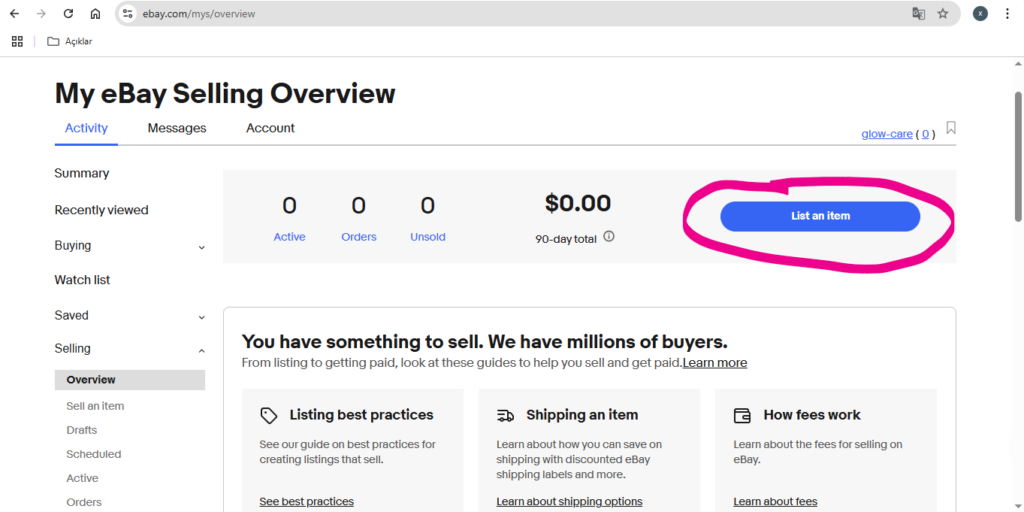The image size is (1024, 512).
Task: Open Drafts under Selling
Action: point(82,430)
